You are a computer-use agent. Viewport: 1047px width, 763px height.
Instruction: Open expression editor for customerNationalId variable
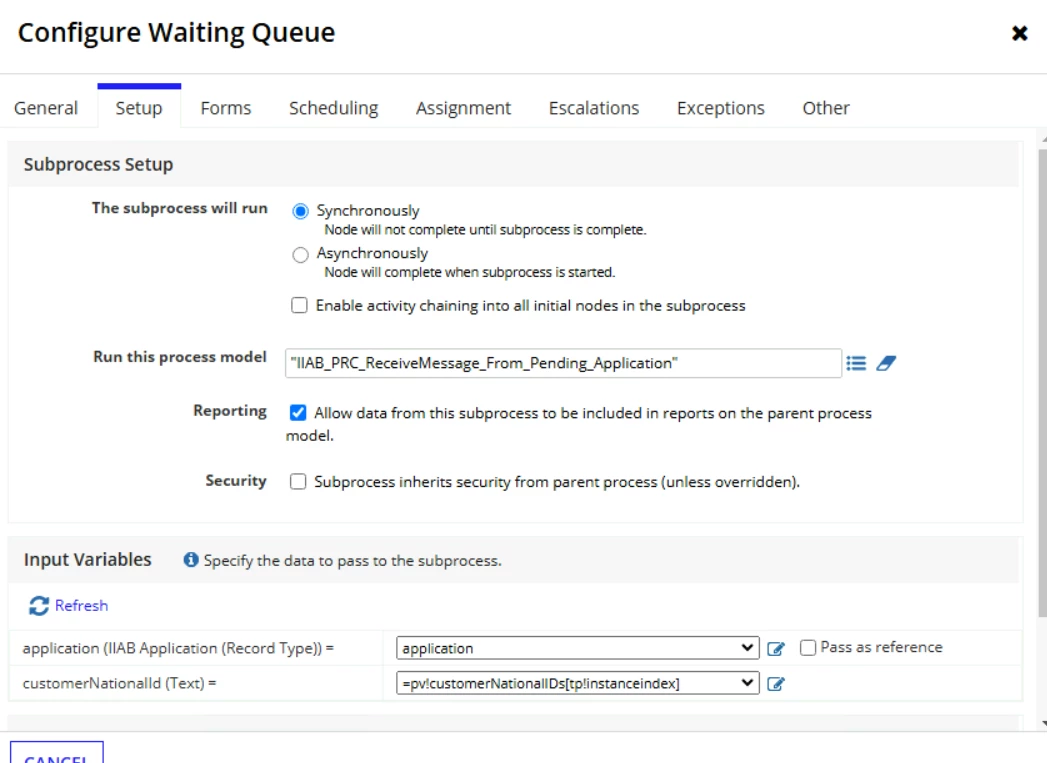(776, 684)
